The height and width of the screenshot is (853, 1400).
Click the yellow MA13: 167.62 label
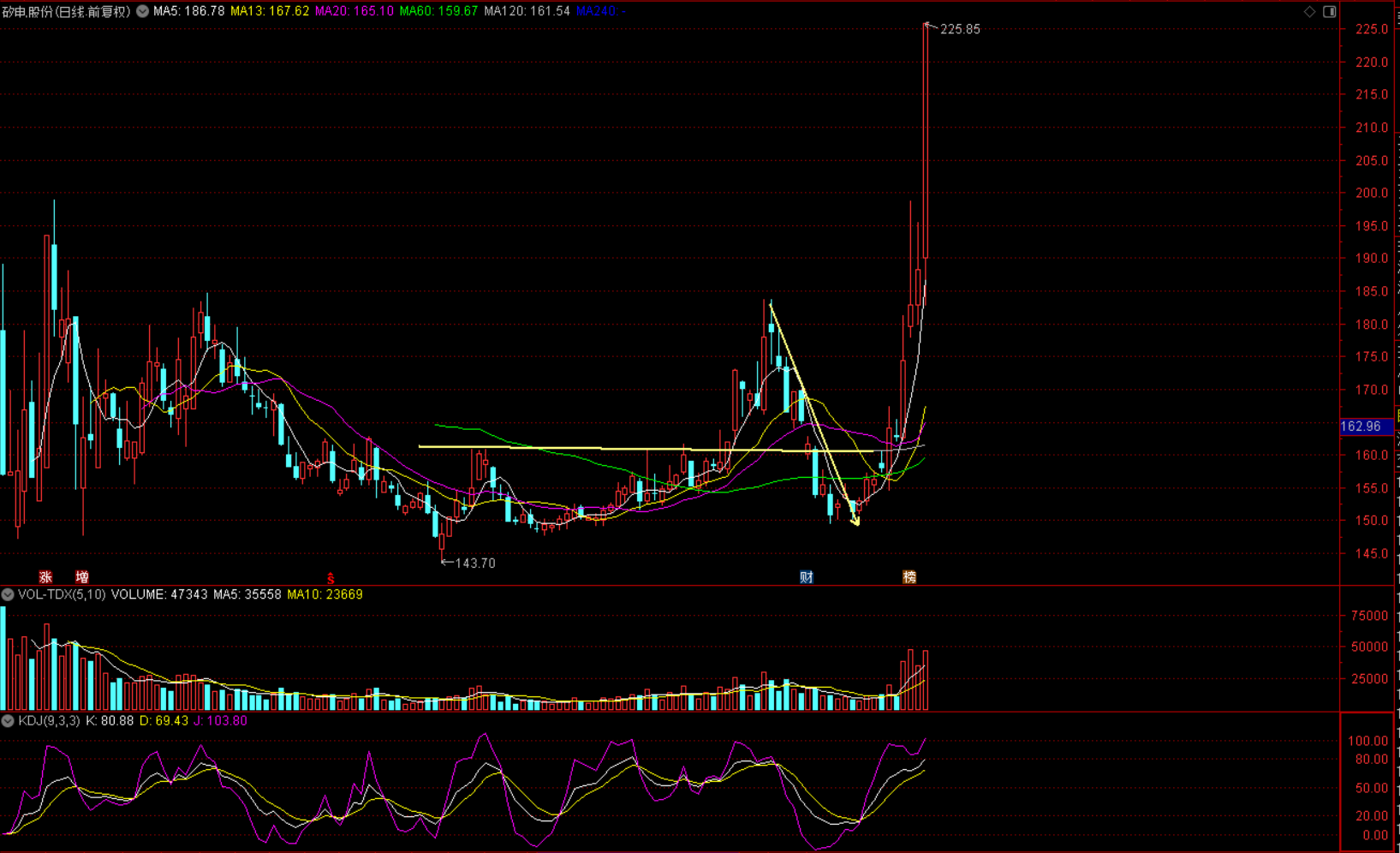pyautogui.click(x=270, y=11)
